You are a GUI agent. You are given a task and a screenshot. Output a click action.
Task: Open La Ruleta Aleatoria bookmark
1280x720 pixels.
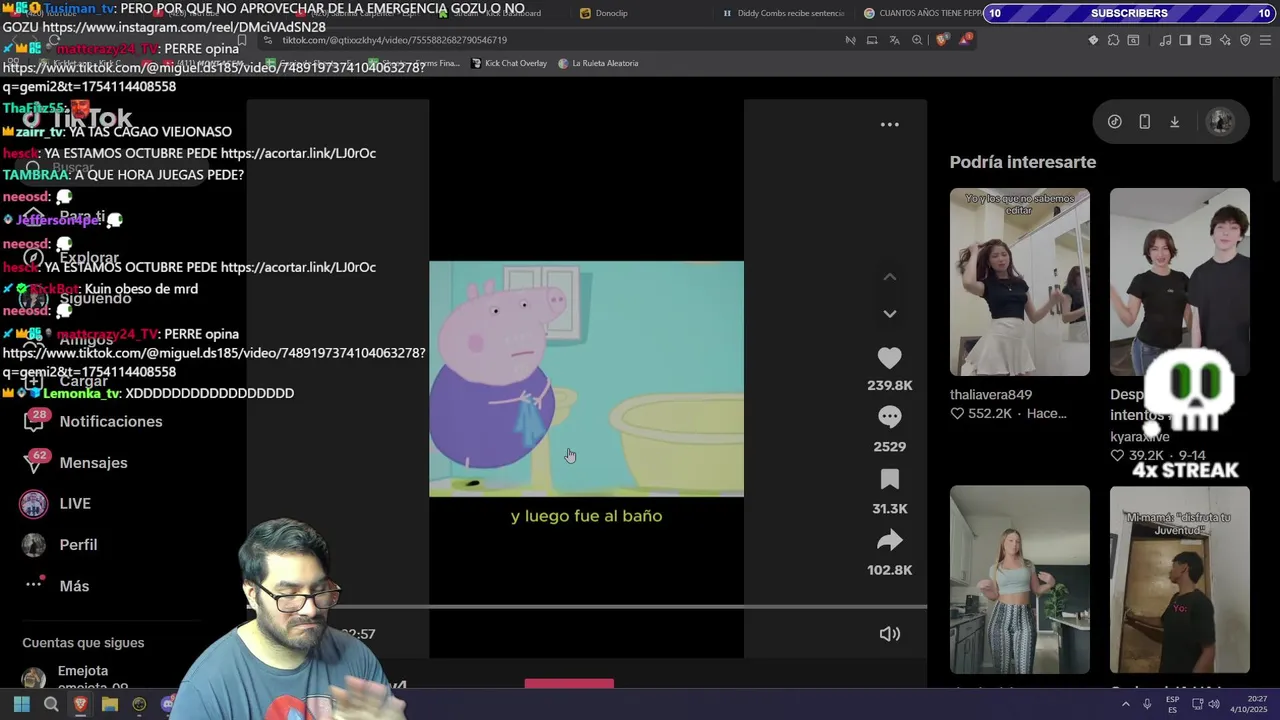pos(598,63)
